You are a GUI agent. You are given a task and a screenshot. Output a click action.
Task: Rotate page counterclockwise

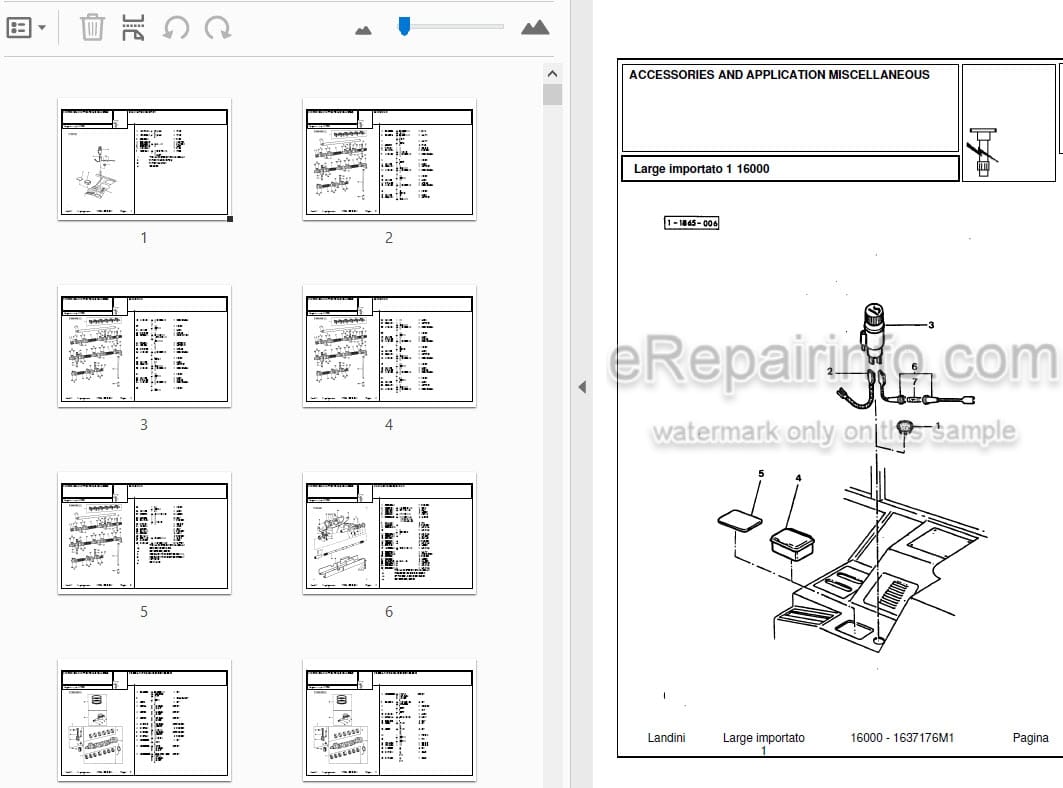(176, 28)
